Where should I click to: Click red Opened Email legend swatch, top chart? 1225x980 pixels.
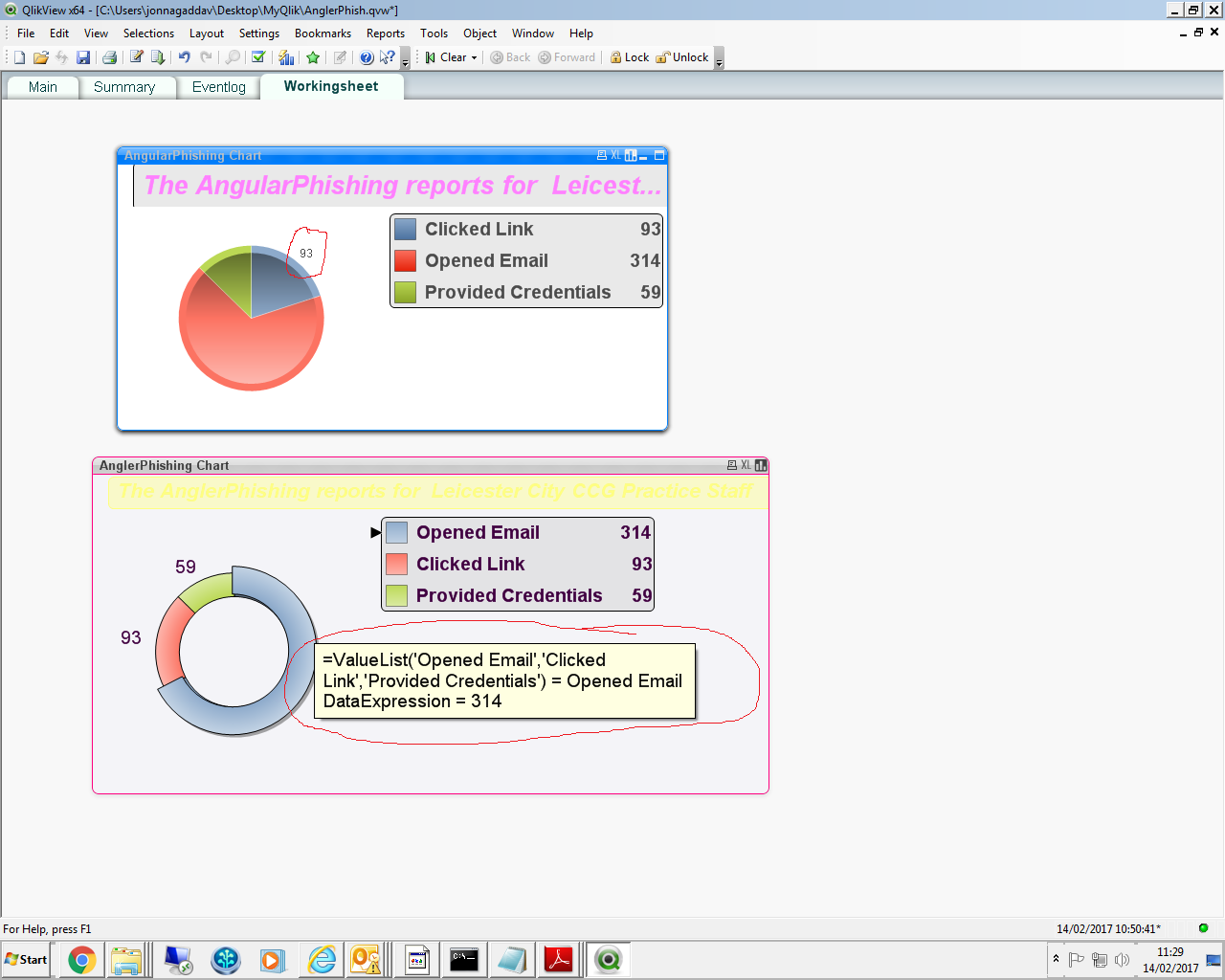405,260
